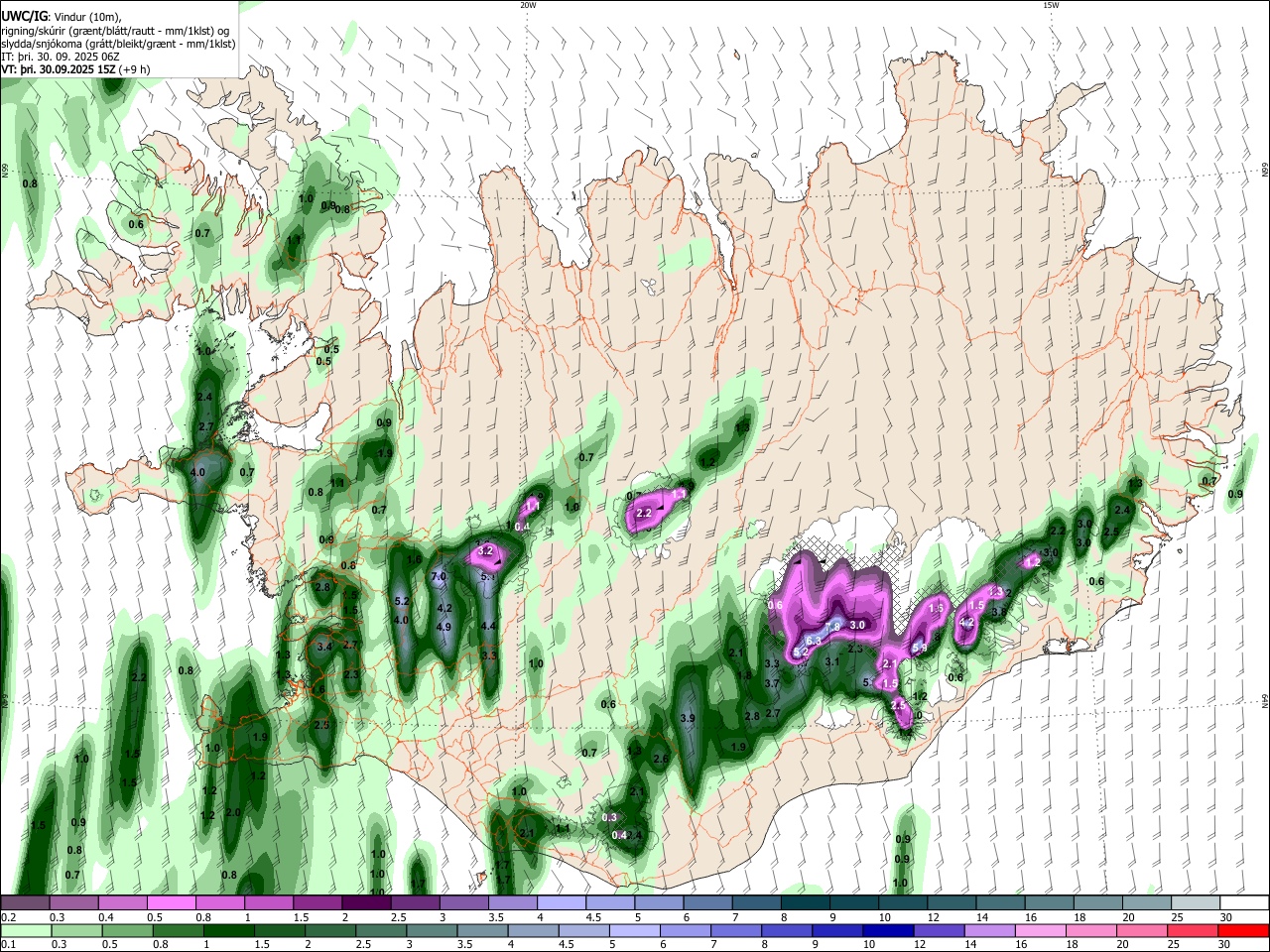
Task: Click the light pink 16 swatch in lower legend row
Action: click(1040, 930)
